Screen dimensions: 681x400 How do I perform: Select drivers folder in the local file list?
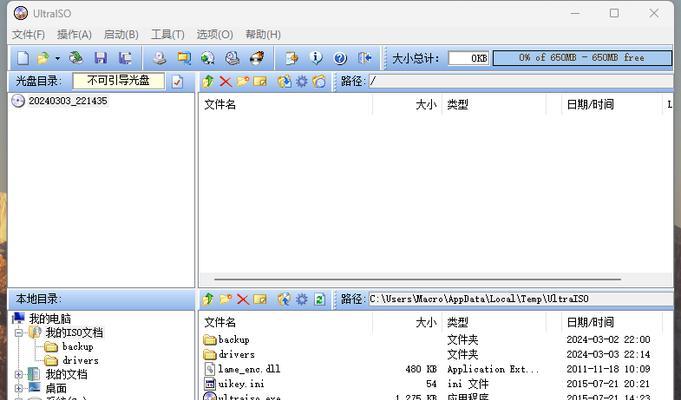tap(236, 354)
